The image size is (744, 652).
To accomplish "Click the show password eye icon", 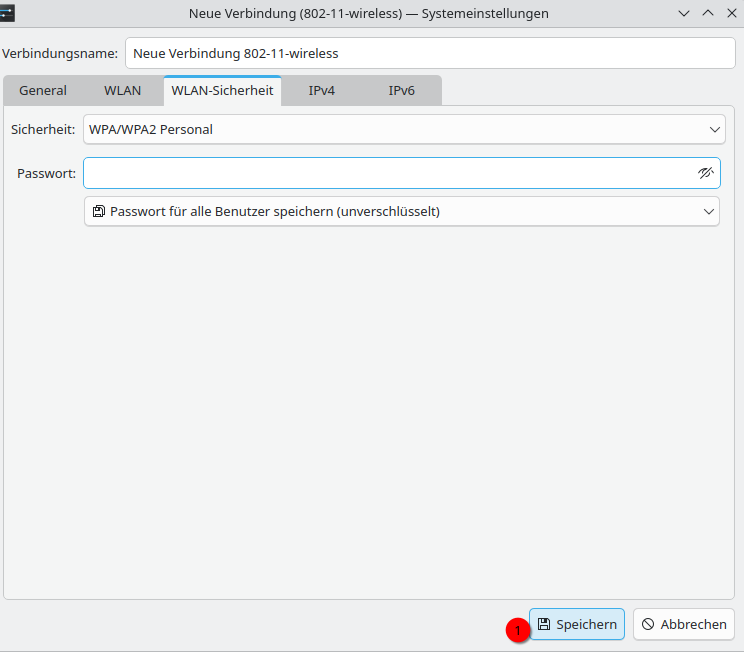I will [706, 173].
